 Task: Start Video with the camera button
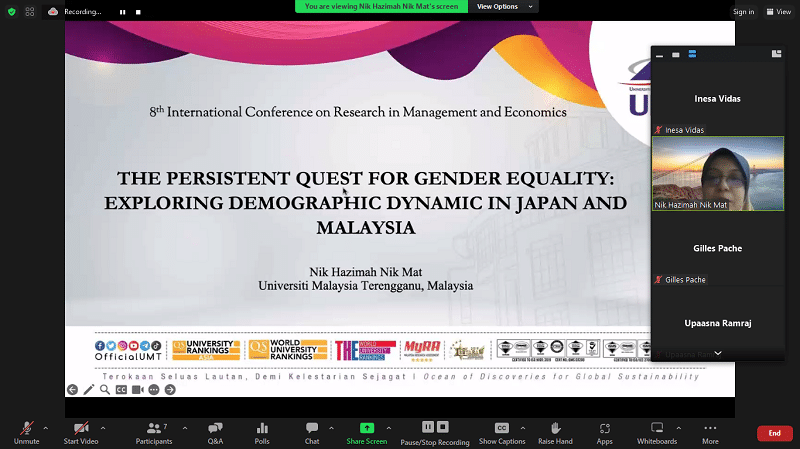80,432
